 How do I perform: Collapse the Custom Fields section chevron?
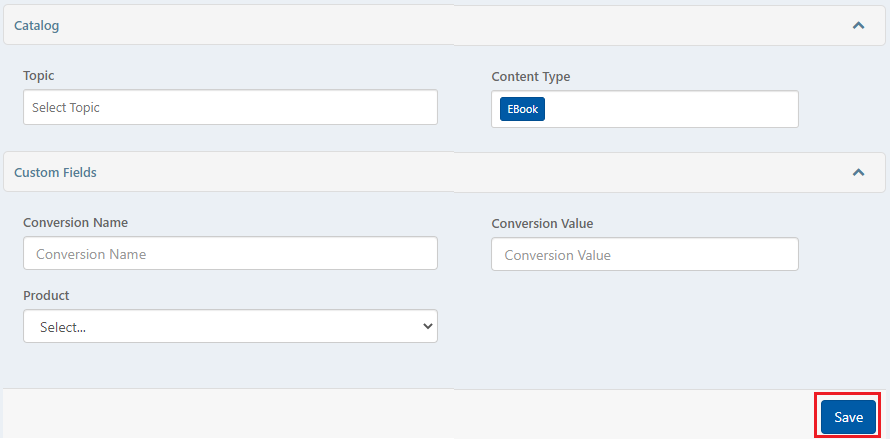[x=858, y=172]
